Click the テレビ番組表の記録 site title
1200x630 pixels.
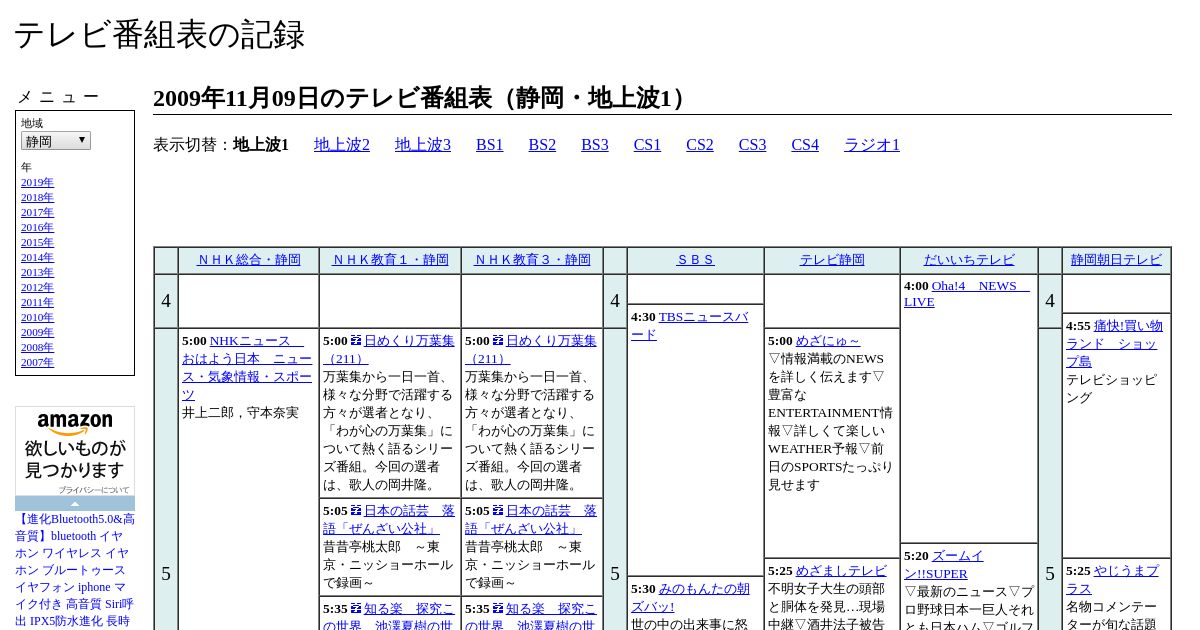pyautogui.click(x=159, y=35)
